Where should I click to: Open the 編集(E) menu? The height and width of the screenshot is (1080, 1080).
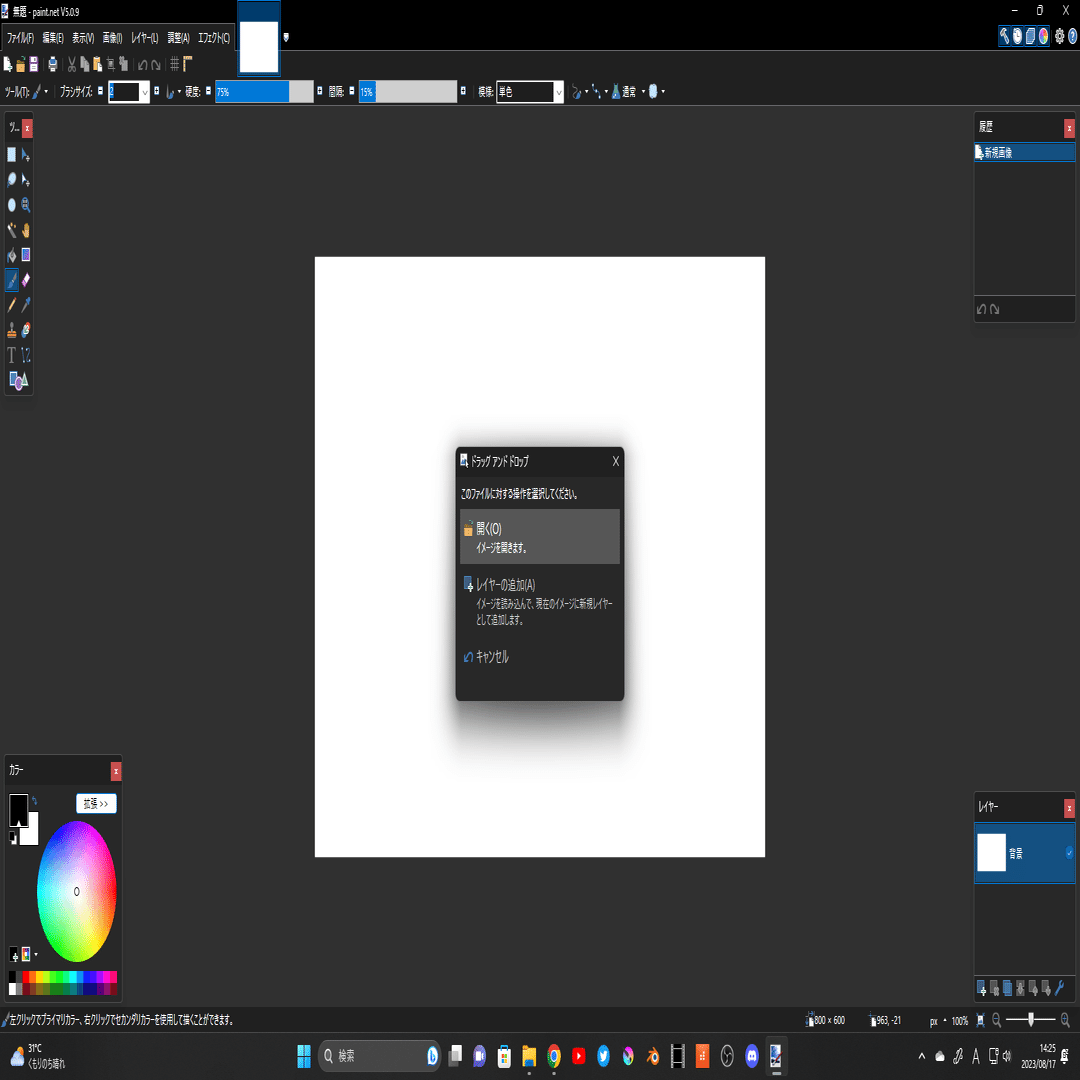point(53,38)
